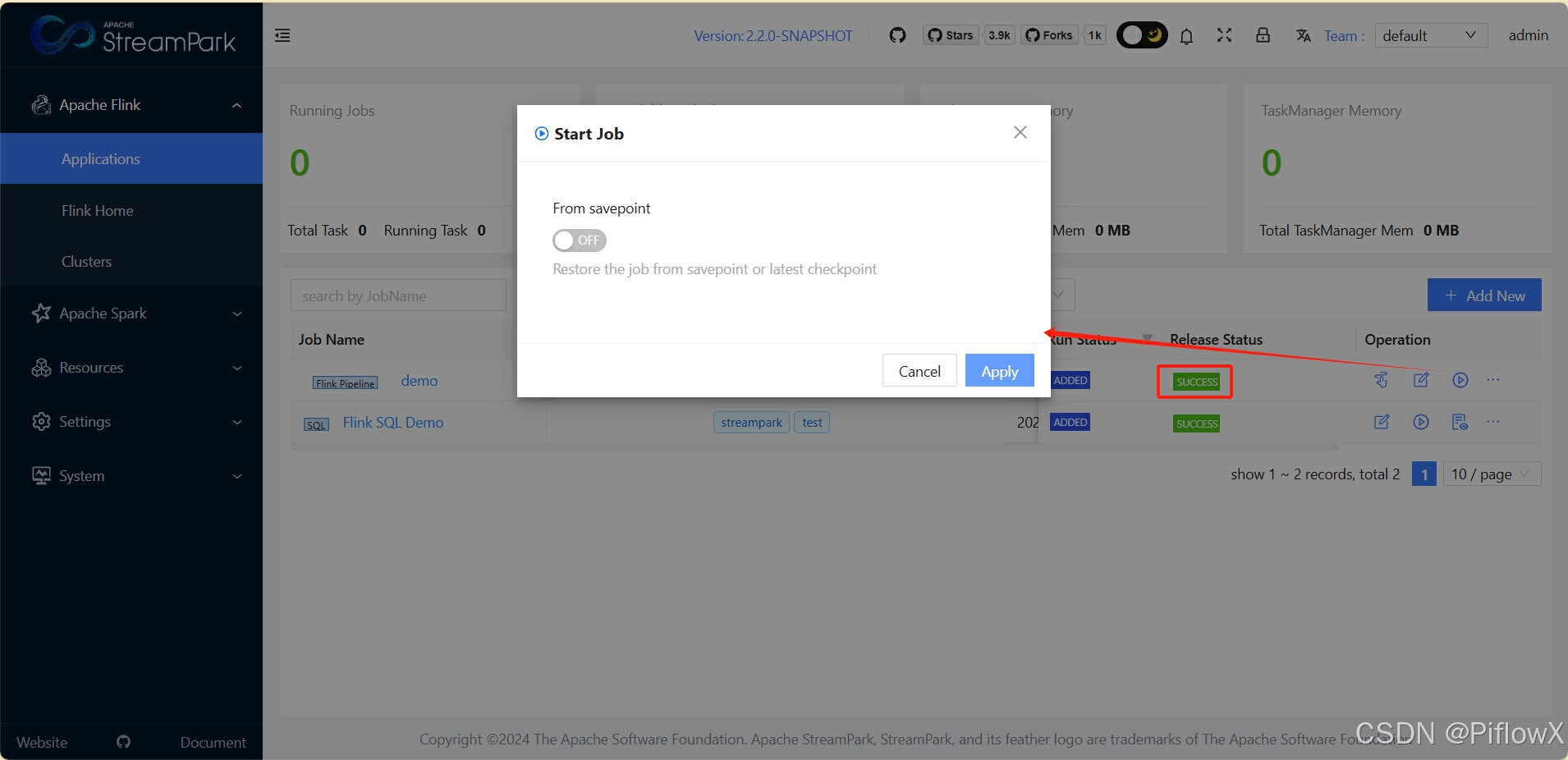Click the streampark tag

(751, 423)
